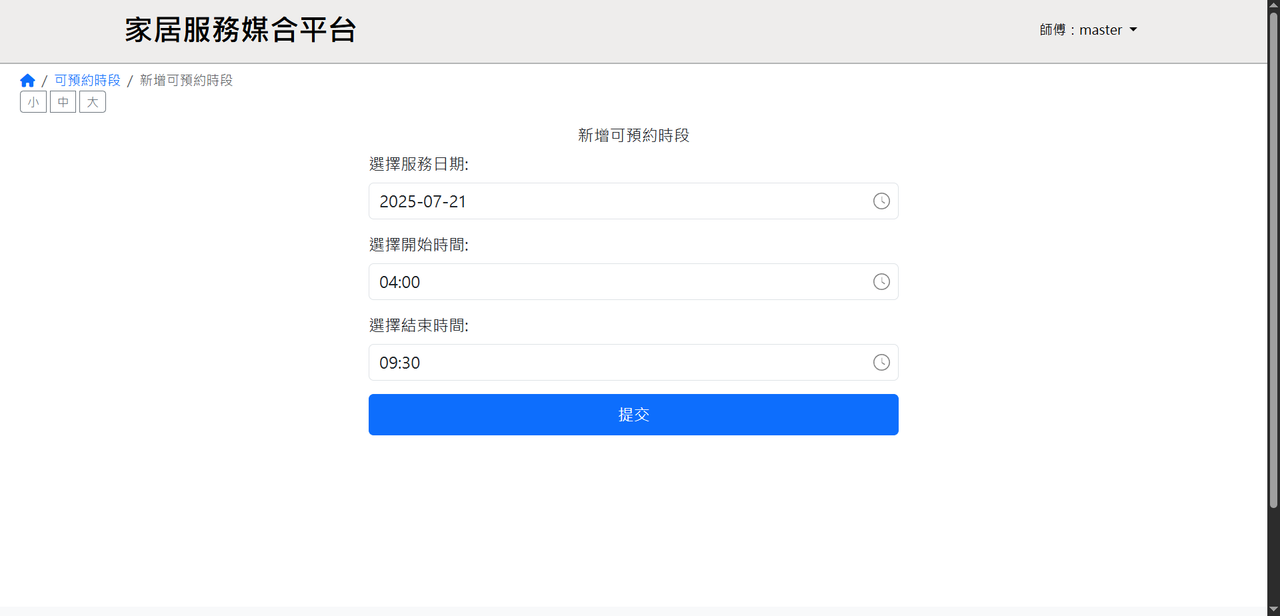
Task: Click the 選擇結束時間 label
Action: pyautogui.click(x=418, y=326)
